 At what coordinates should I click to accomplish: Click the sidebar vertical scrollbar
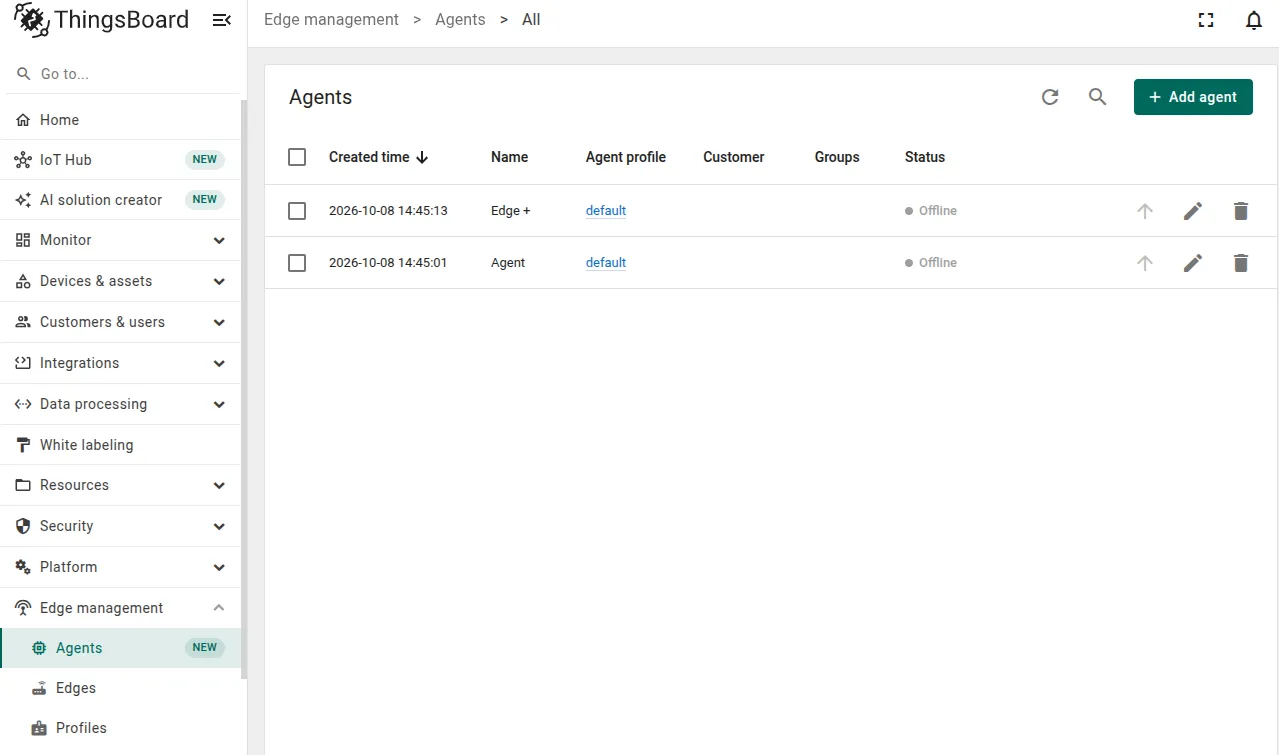point(244,390)
